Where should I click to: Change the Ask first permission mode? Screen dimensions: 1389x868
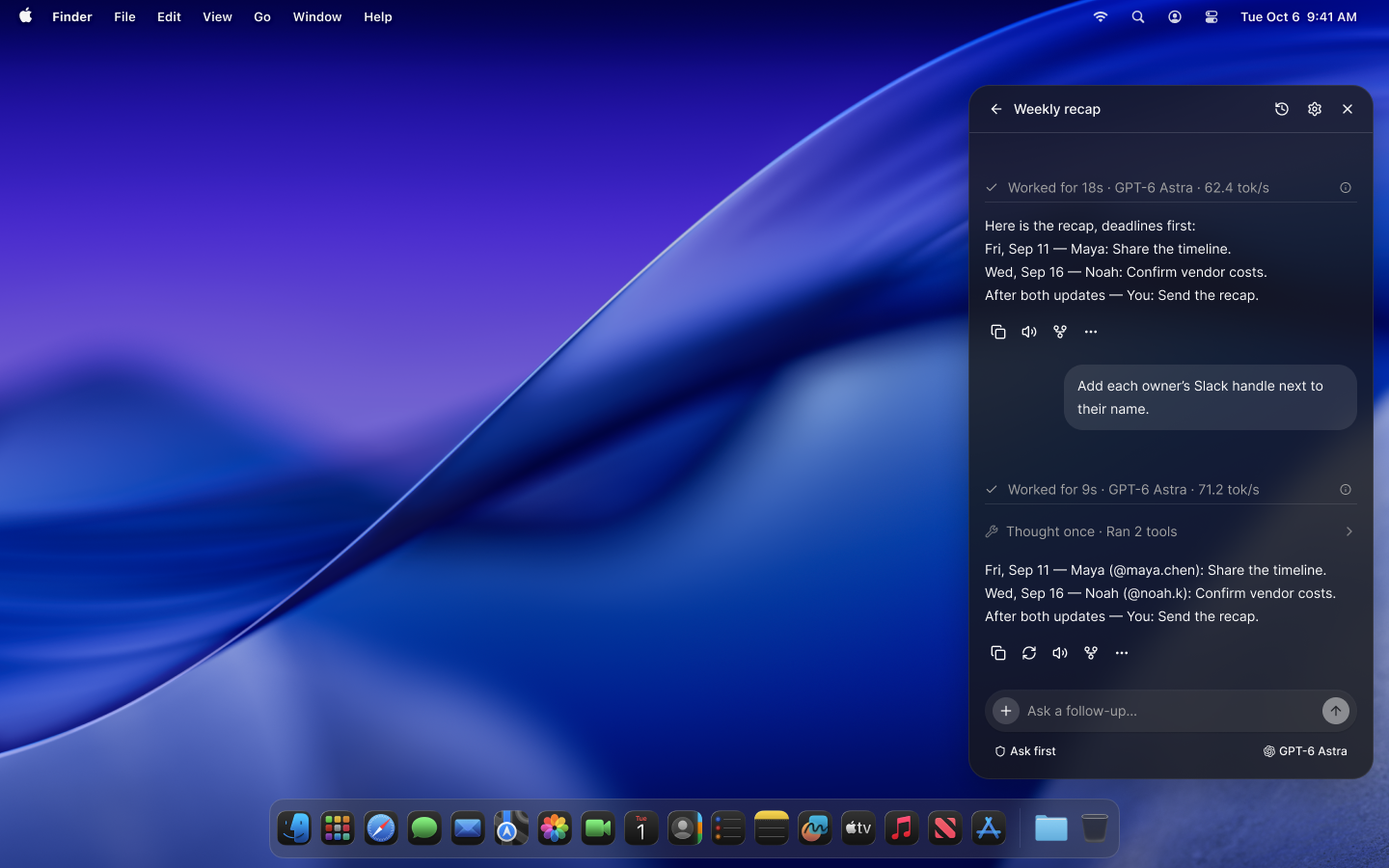pyautogui.click(x=1025, y=751)
